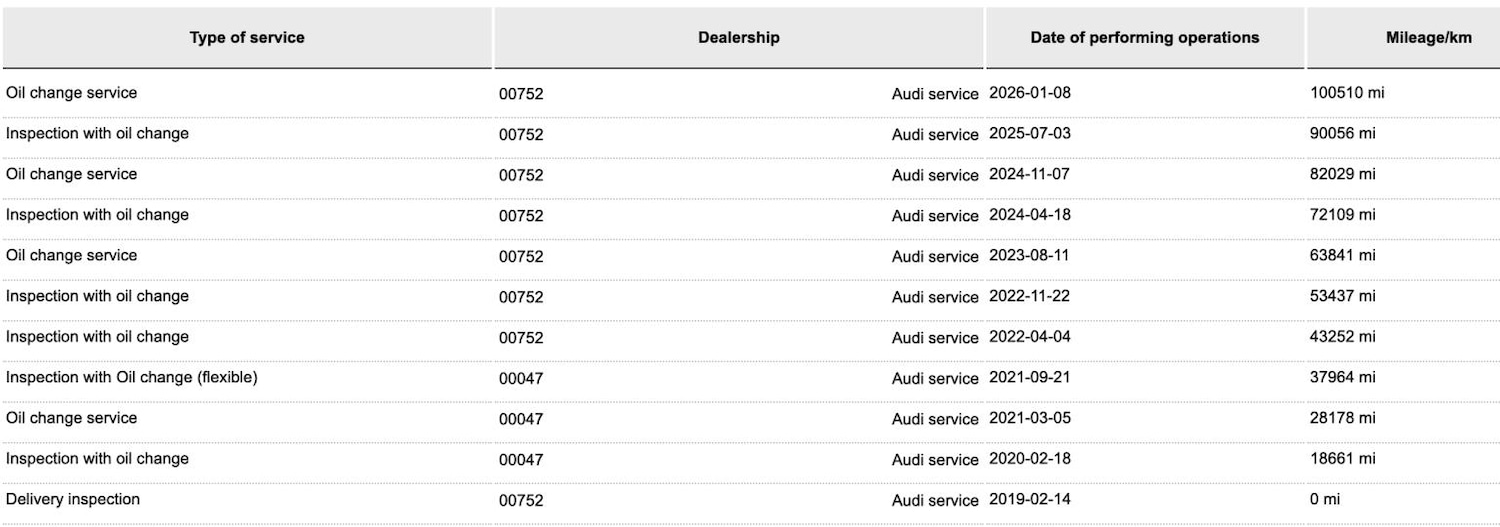This screenshot has width=1500, height=527.
Task: Select the 2022-11-22 date cell
Action: [1029, 296]
